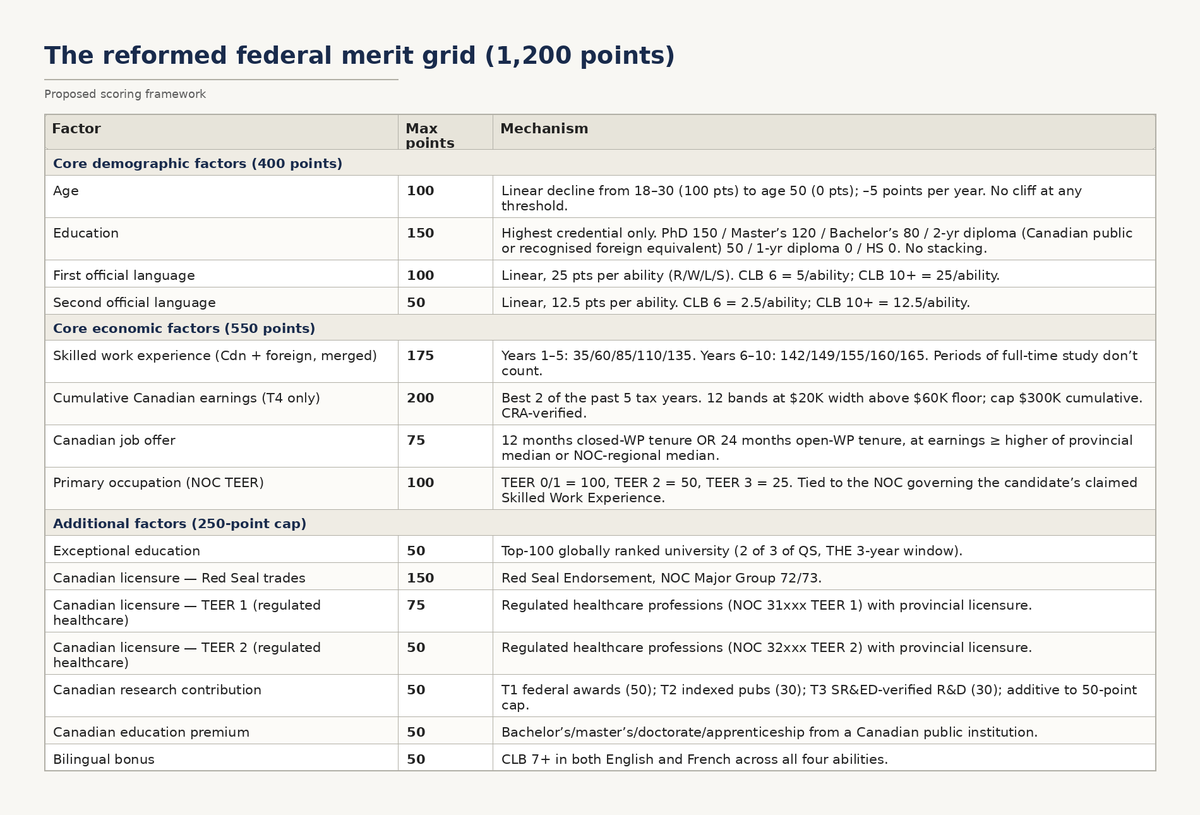Select the "T1 federal awards (50)" mechanism text
1200x815 pixels.
[x=819, y=696]
